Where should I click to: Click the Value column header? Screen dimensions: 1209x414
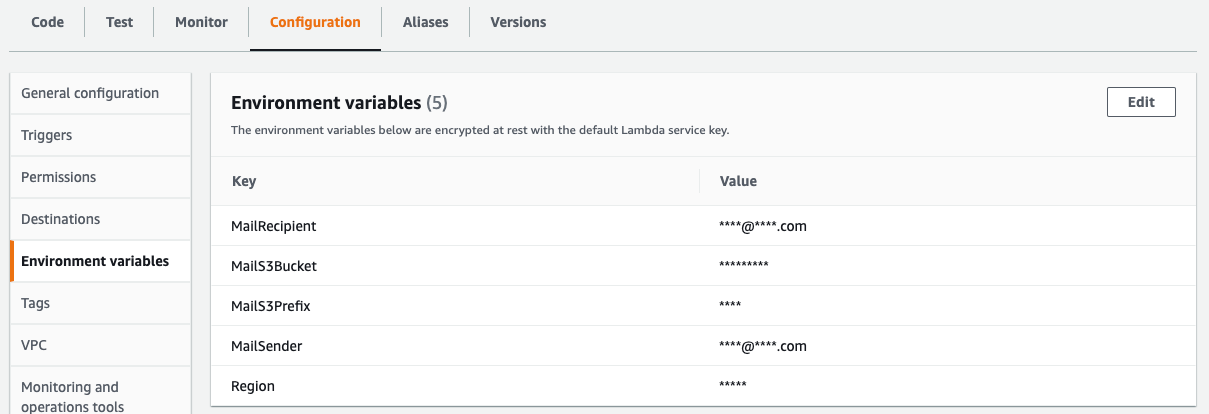(738, 181)
